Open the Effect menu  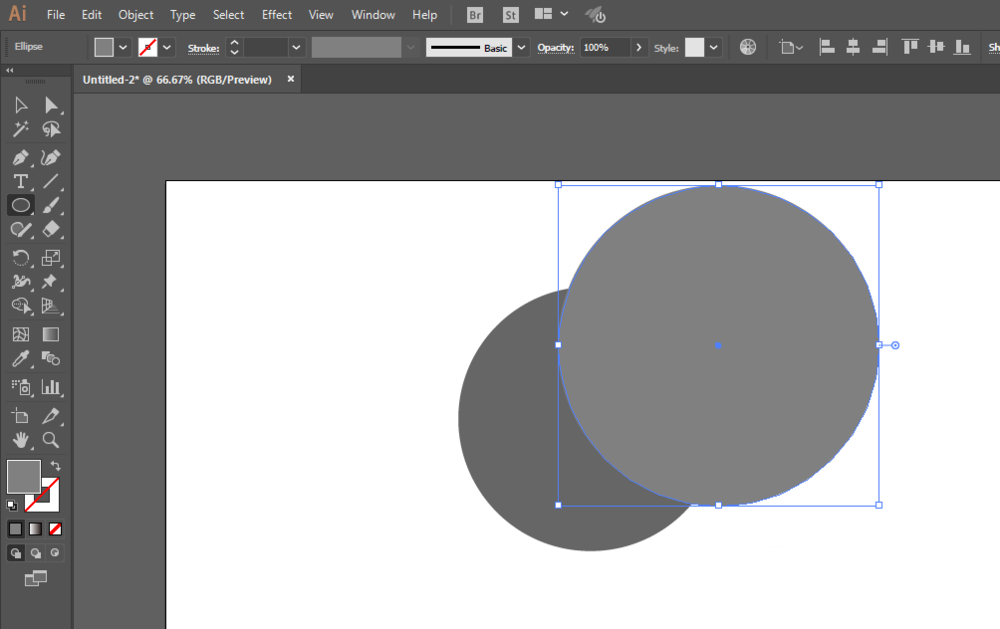277,15
